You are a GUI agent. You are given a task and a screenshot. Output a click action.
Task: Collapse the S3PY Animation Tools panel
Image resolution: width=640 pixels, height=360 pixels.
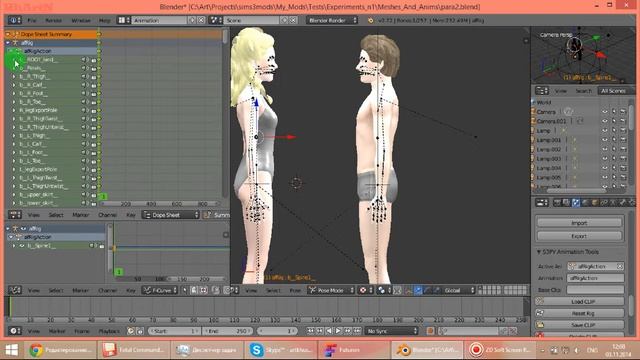click(539, 252)
